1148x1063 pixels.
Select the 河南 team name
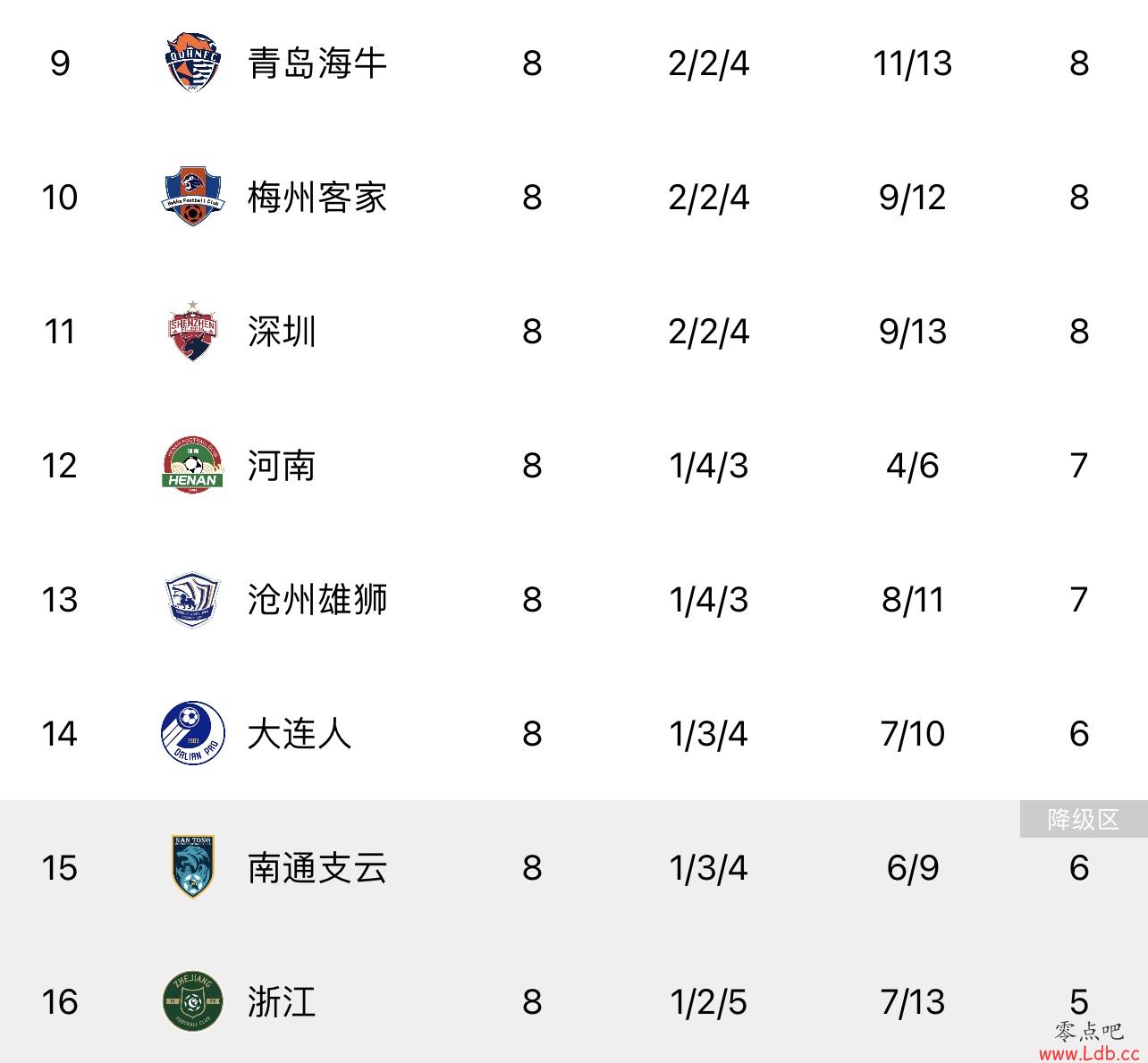pyautogui.click(x=283, y=466)
